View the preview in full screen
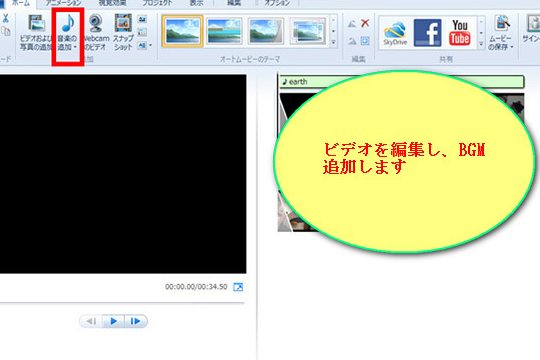This screenshot has height=360, width=540. (238, 287)
